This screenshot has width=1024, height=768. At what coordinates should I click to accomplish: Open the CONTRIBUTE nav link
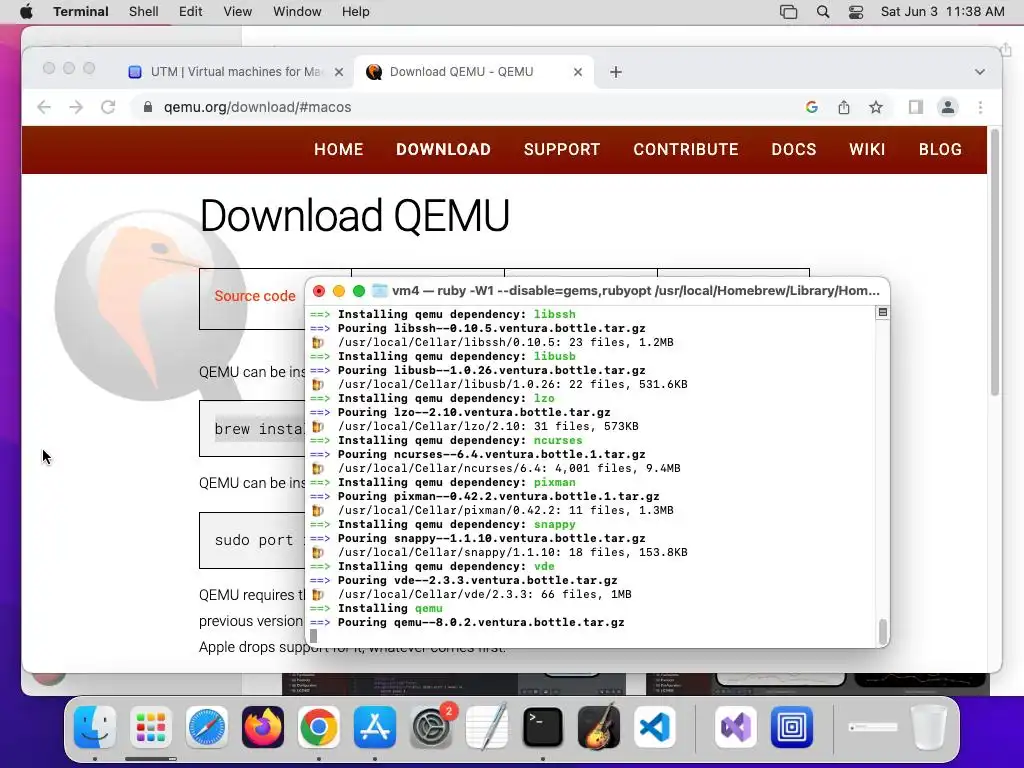[686, 150]
